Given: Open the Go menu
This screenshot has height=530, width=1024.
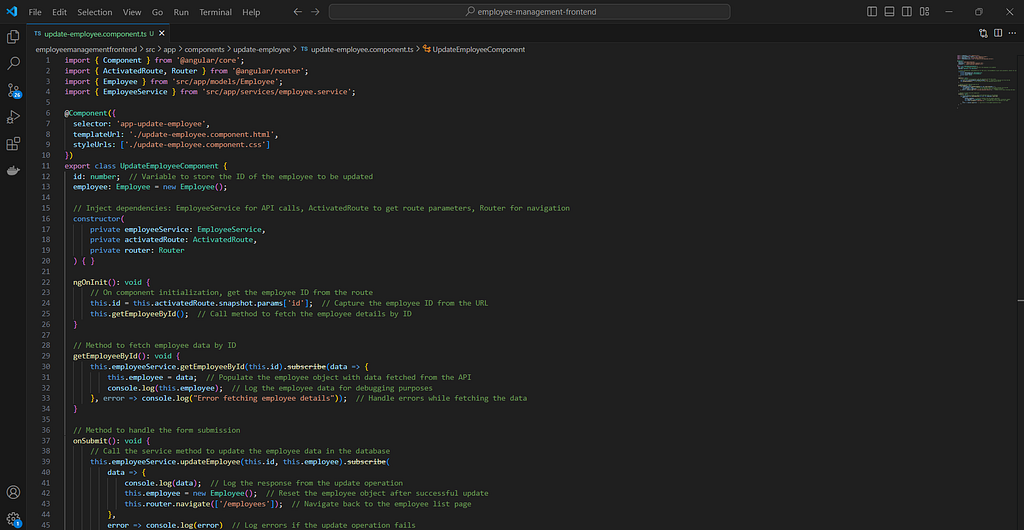Looking at the screenshot, I should (x=157, y=12).
